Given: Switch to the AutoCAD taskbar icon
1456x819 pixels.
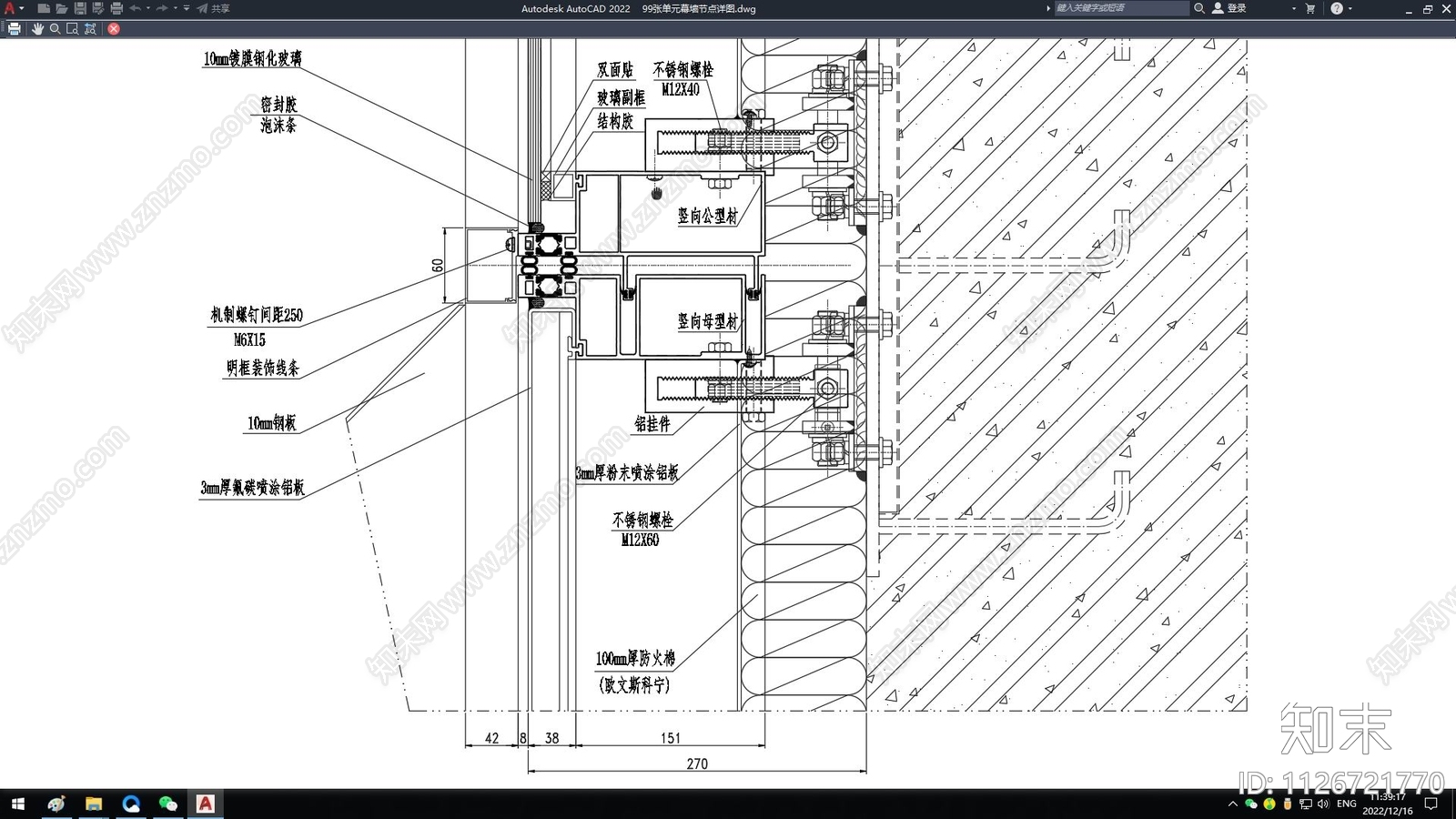Looking at the screenshot, I should tap(206, 804).
